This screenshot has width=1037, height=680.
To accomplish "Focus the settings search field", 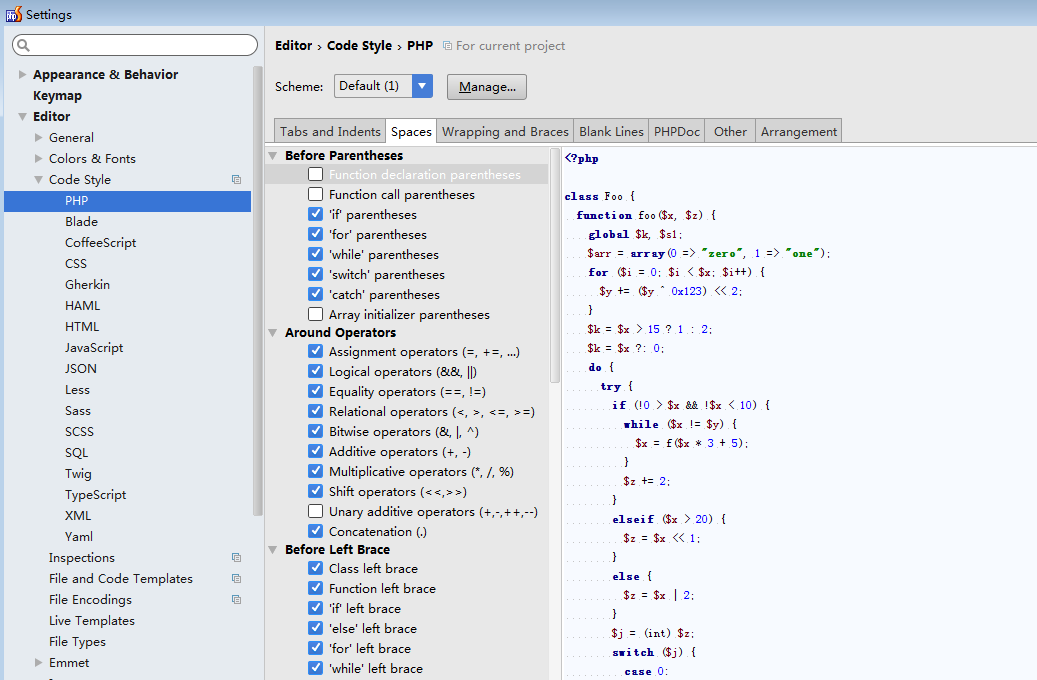I will [x=140, y=46].
